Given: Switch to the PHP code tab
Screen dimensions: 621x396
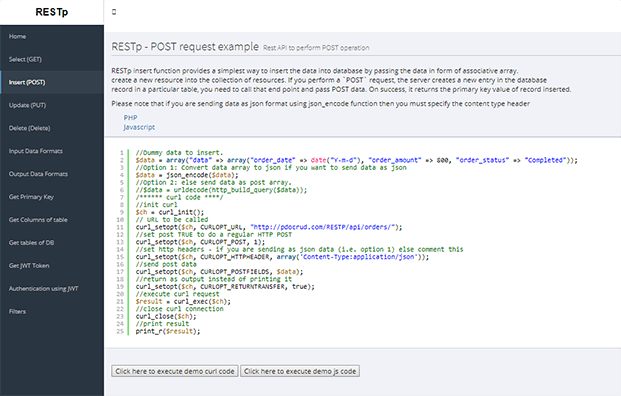Looking at the screenshot, I should pos(130,118).
